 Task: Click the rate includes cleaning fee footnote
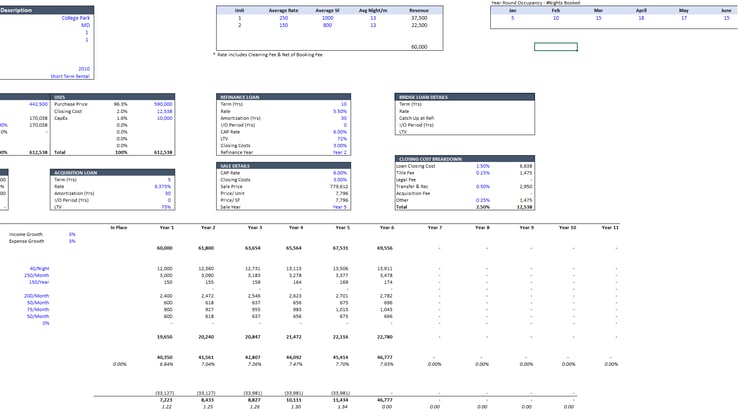(x=269, y=55)
